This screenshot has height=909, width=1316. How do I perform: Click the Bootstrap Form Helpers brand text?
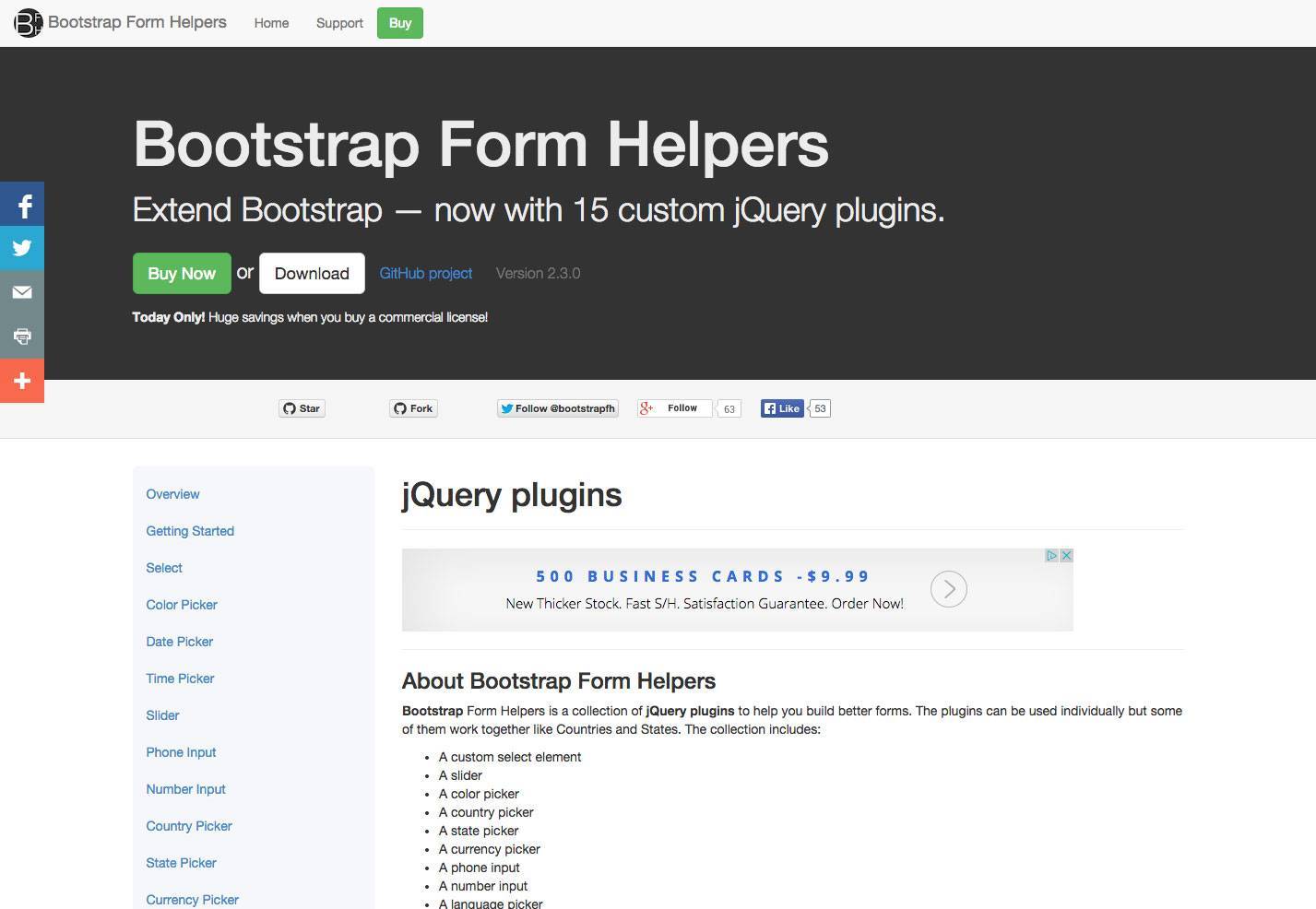coord(137,22)
